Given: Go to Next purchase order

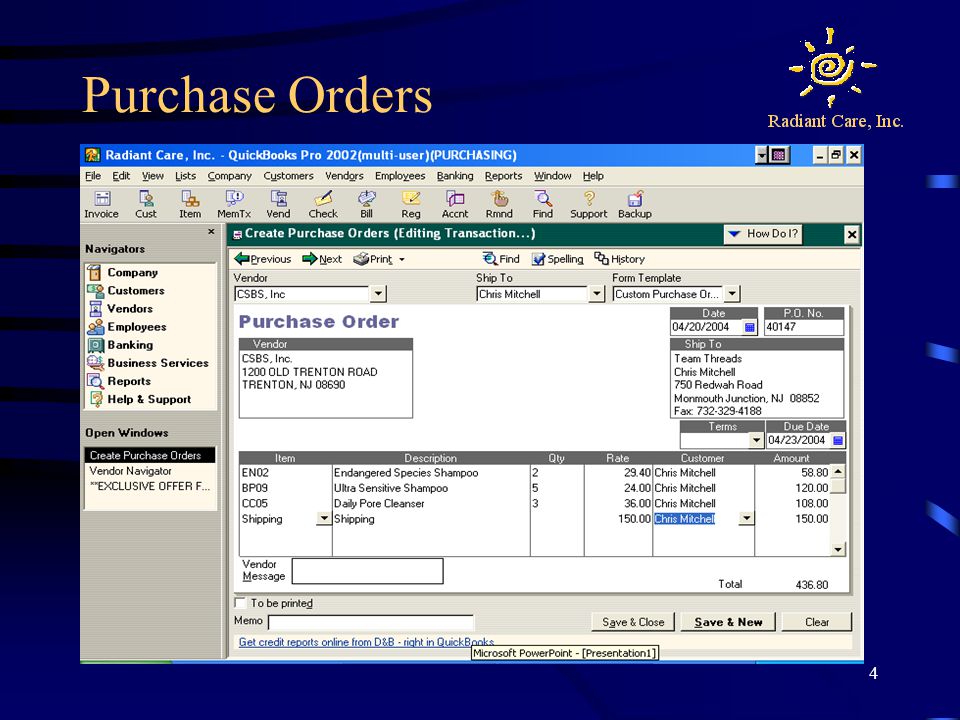Looking at the screenshot, I should 322,259.
